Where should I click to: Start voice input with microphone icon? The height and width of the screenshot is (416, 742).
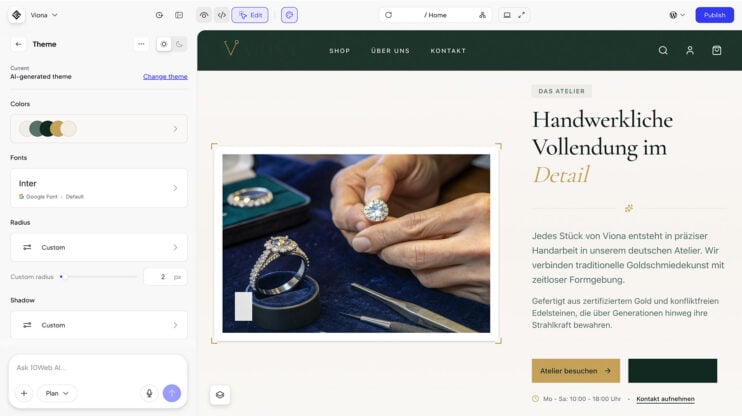(x=149, y=393)
